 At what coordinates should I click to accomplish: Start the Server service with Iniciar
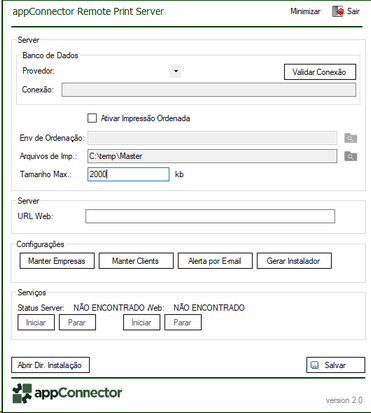click(36, 322)
